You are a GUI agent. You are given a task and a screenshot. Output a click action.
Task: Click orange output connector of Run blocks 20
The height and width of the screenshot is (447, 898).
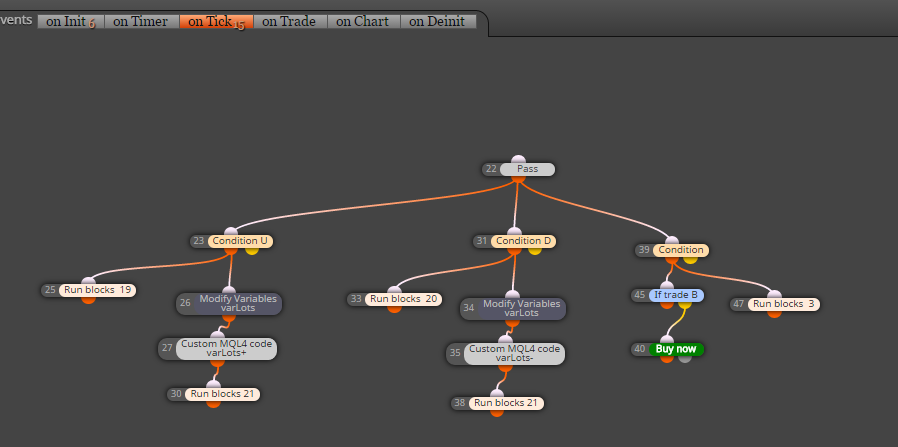(395, 308)
